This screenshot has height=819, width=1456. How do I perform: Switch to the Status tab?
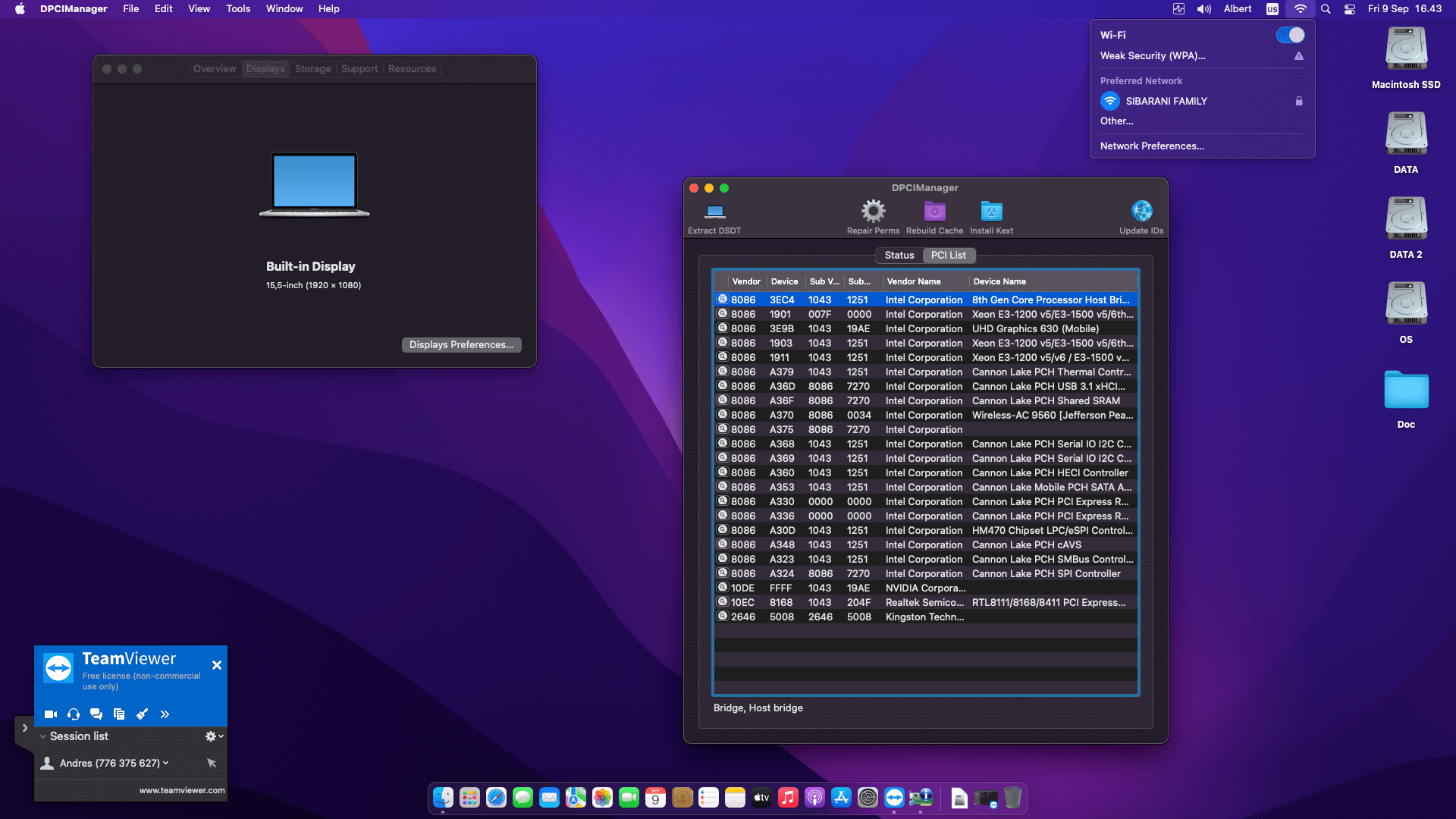899,256
